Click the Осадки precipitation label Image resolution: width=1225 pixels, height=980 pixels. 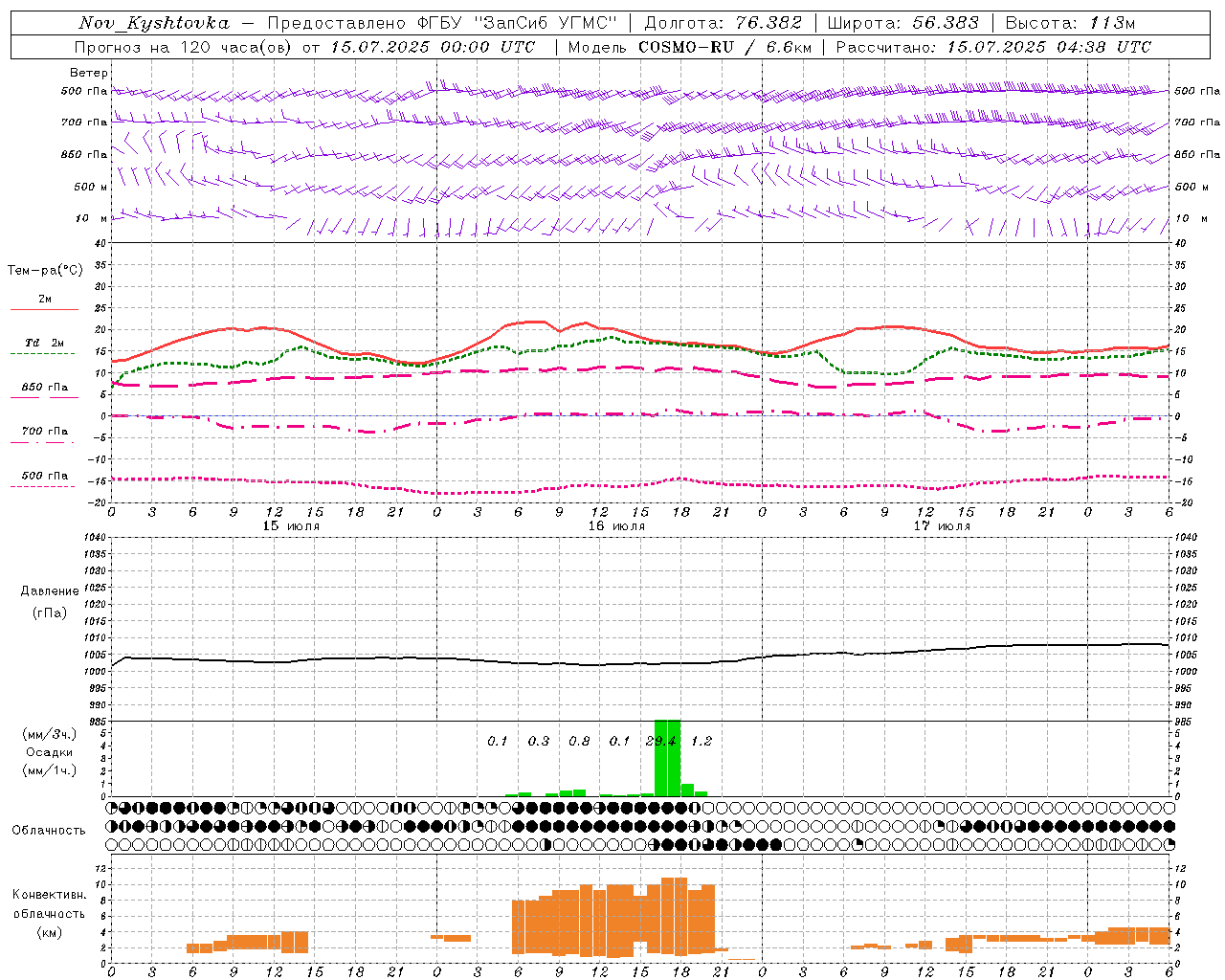point(50,752)
